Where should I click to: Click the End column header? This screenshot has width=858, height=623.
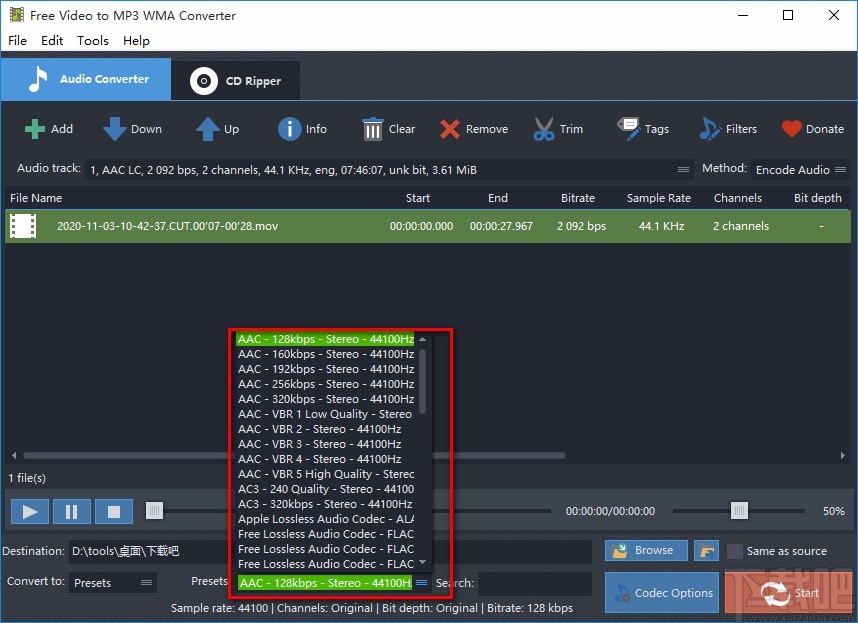tap(498, 198)
